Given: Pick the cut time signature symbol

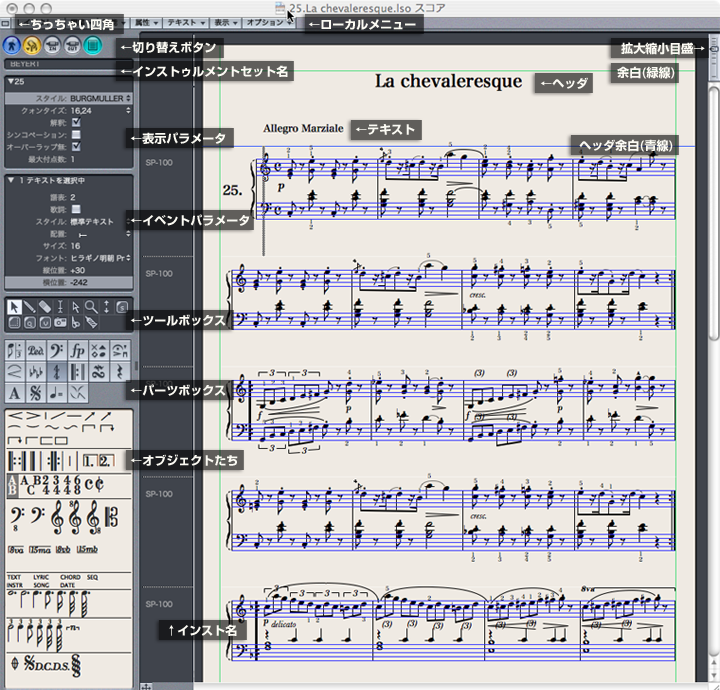Looking at the screenshot, I should click(99, 483).
